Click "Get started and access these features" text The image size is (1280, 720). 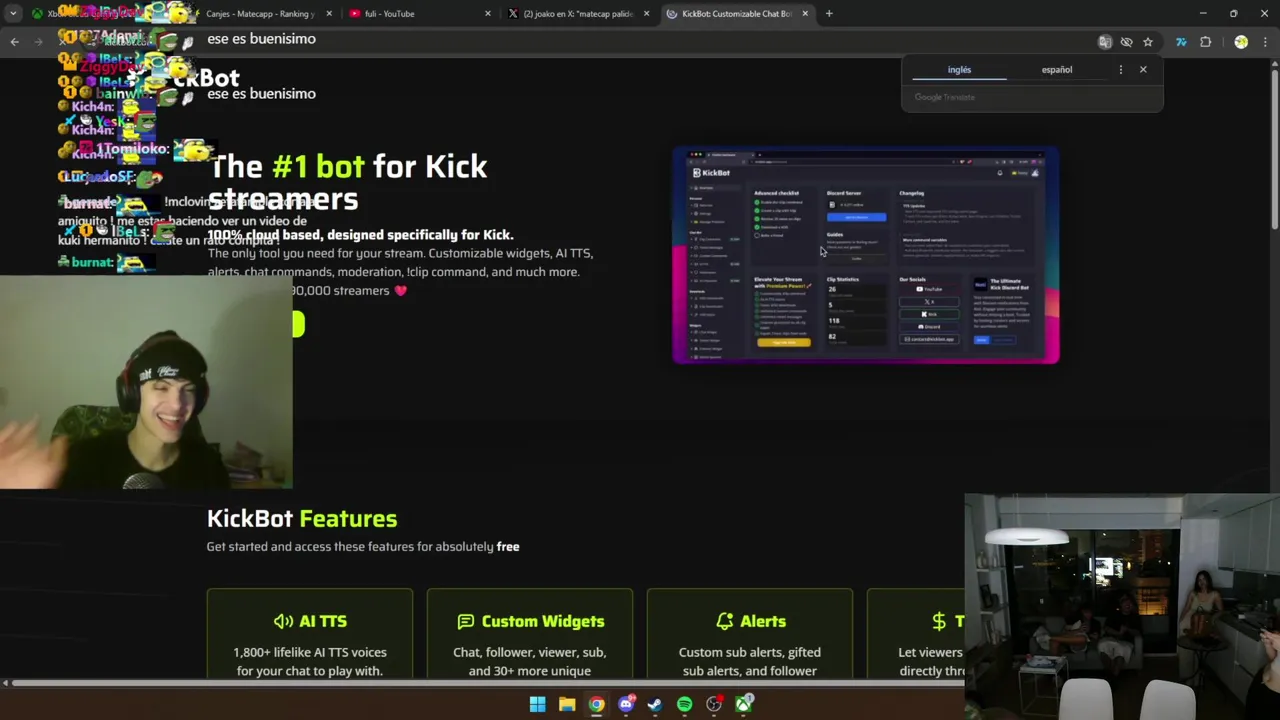(x=363, y=547)
